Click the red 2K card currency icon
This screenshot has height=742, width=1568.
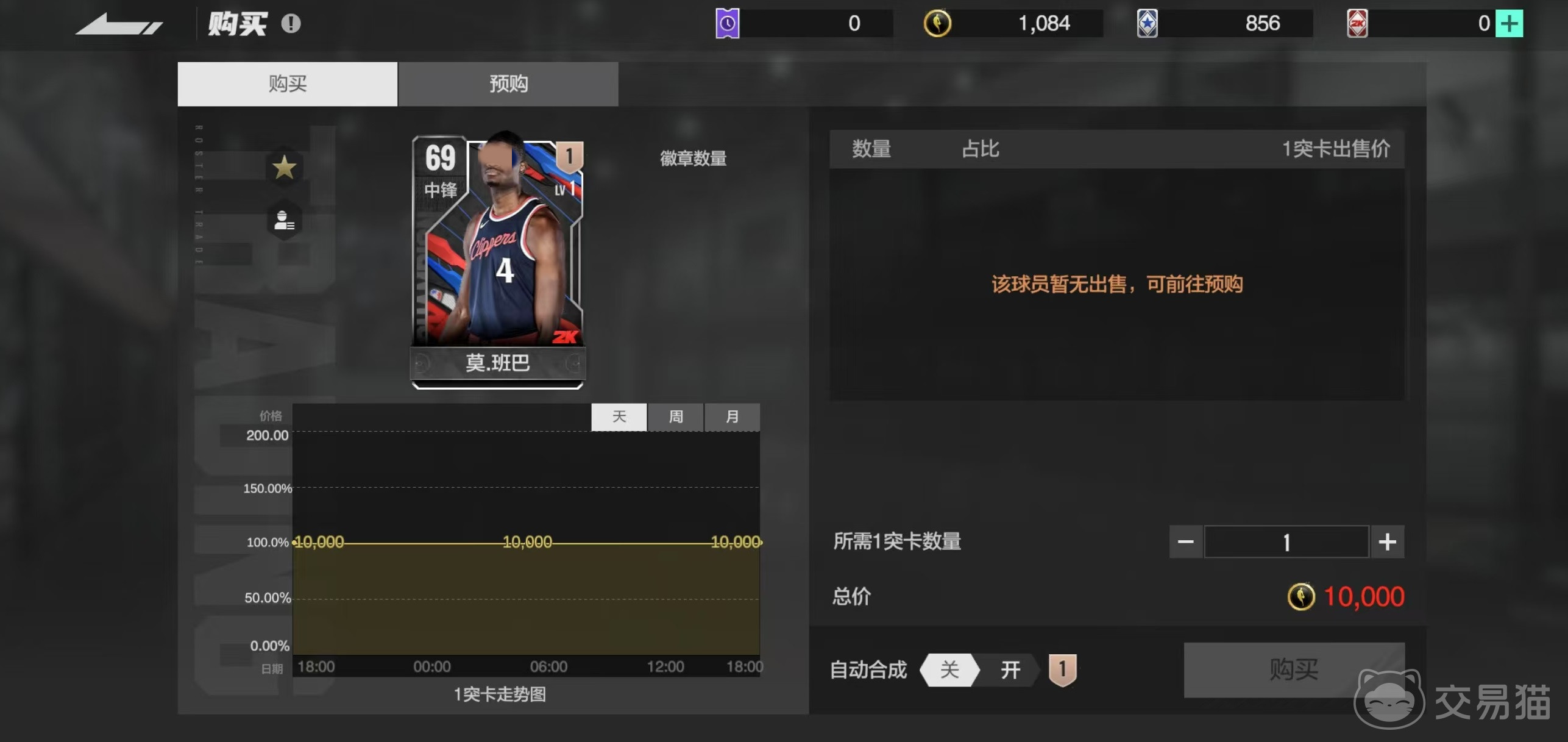(1357, 24)
